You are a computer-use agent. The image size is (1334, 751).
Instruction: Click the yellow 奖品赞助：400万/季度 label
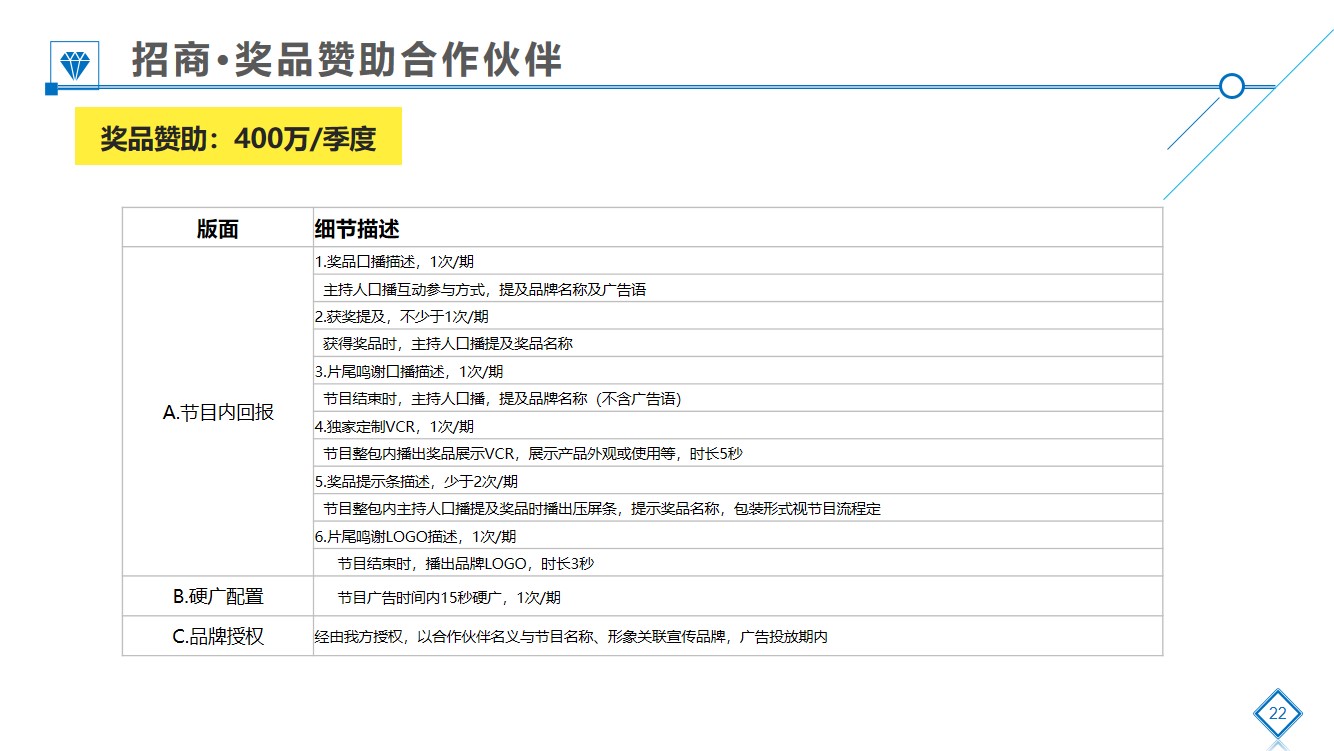238,137
